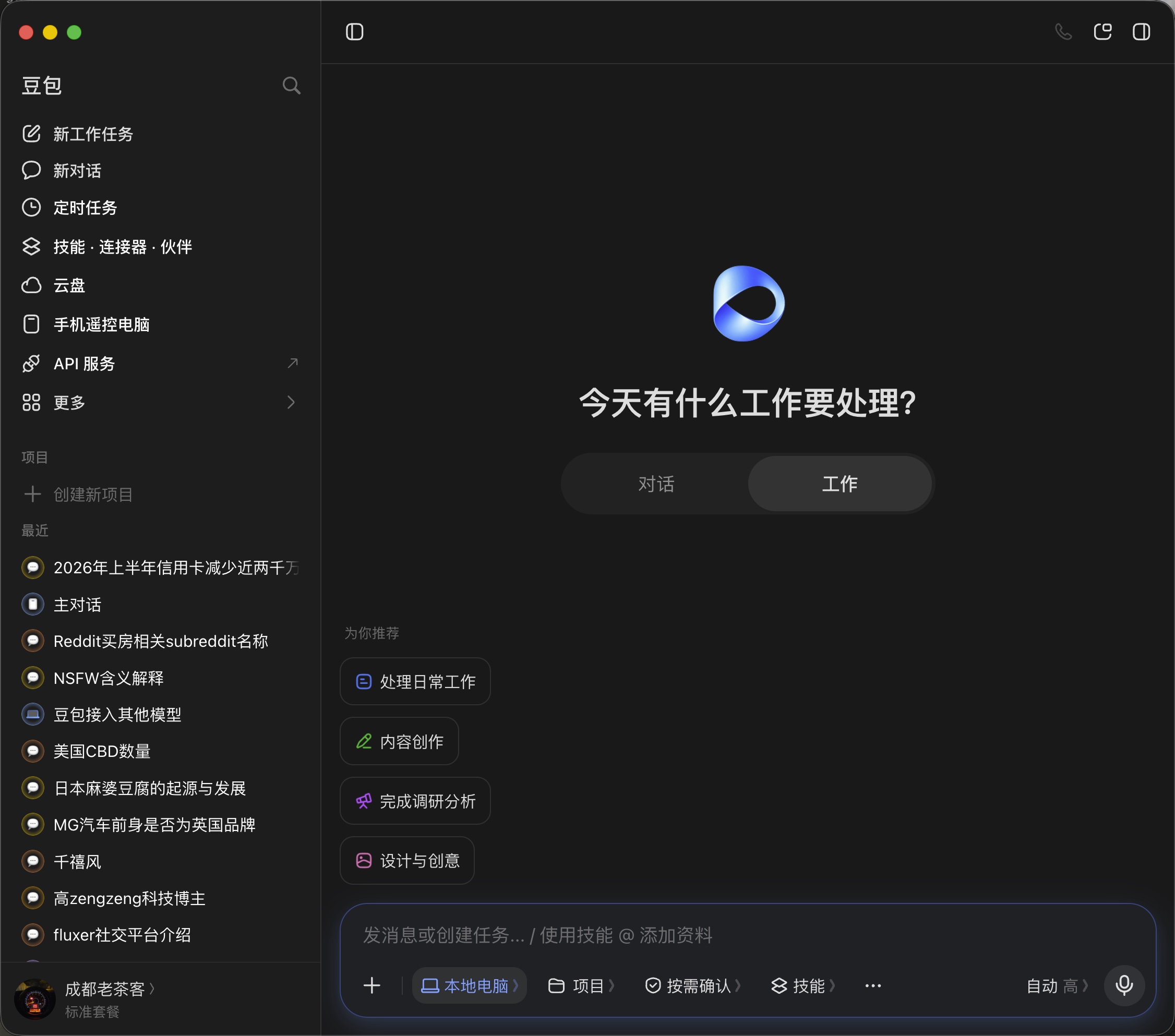Click the laptop icon of 豆包接入其他模型
This screenshot has width=1175, height=1036.
(x=33, y=714)
